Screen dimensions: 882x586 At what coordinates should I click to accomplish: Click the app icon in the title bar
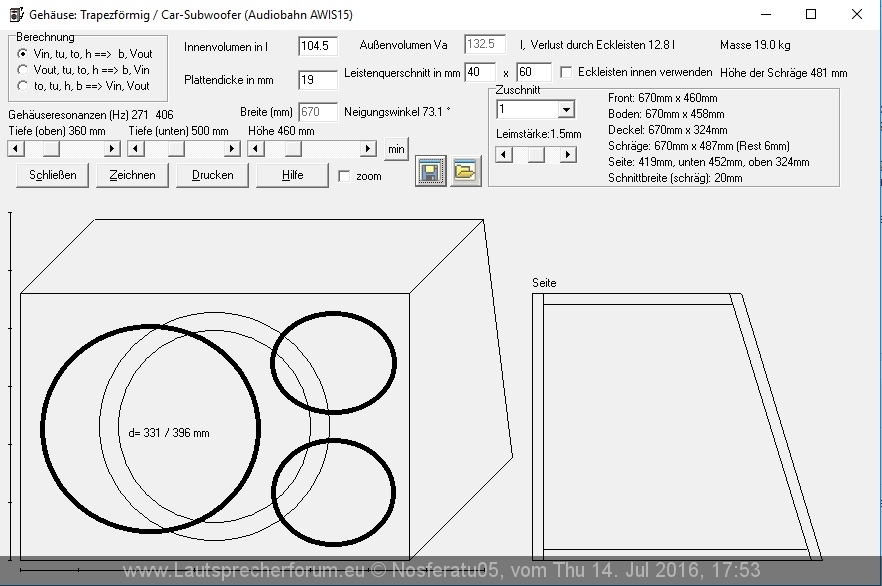point(15,15)
